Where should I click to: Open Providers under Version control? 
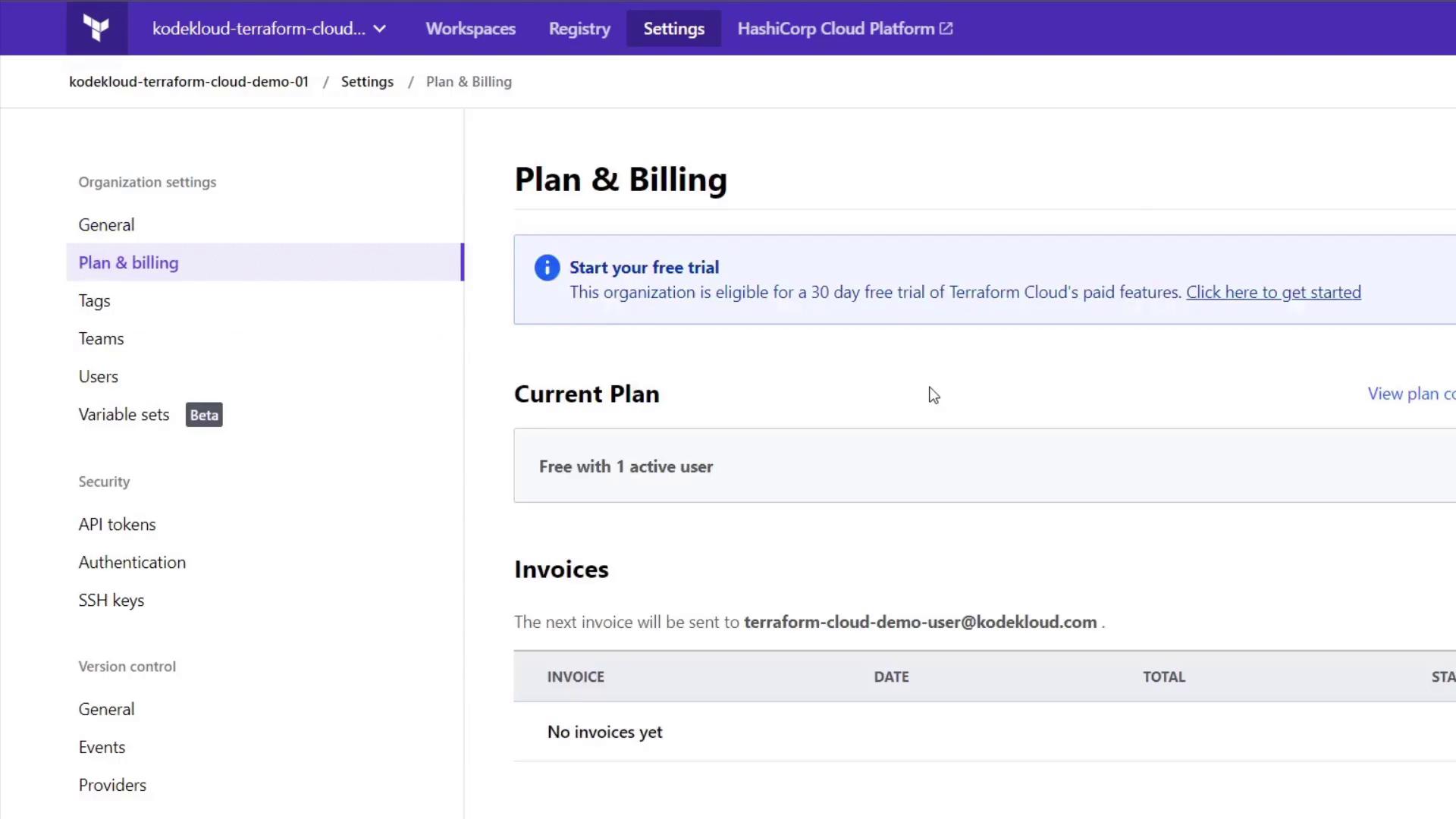(112, 785)
